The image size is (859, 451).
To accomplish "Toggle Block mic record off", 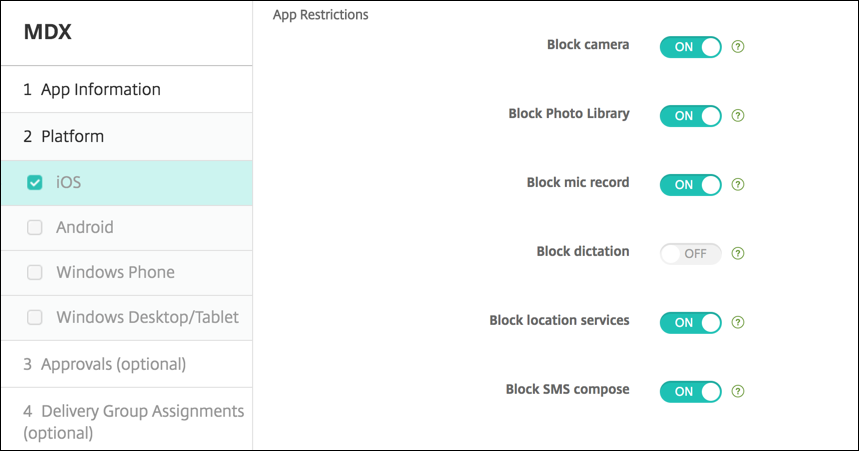I will (690, 185).
